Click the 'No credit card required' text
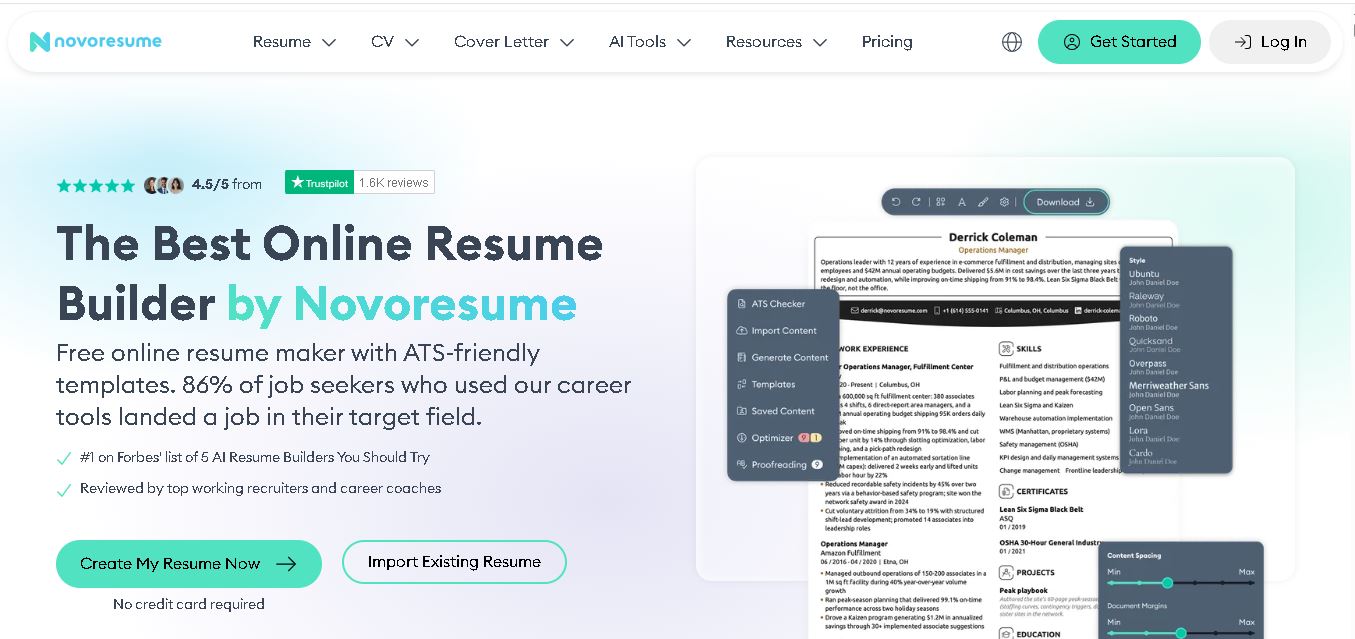Viewport: 1355px width, 639px height. [x=189, y=604]
